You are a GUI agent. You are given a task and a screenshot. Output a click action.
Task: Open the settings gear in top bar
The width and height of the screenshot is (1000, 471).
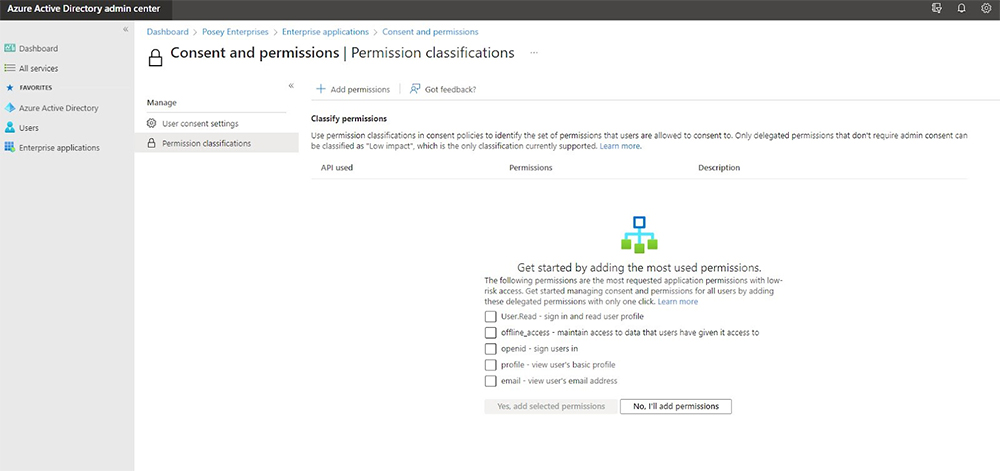click(986, 8)
